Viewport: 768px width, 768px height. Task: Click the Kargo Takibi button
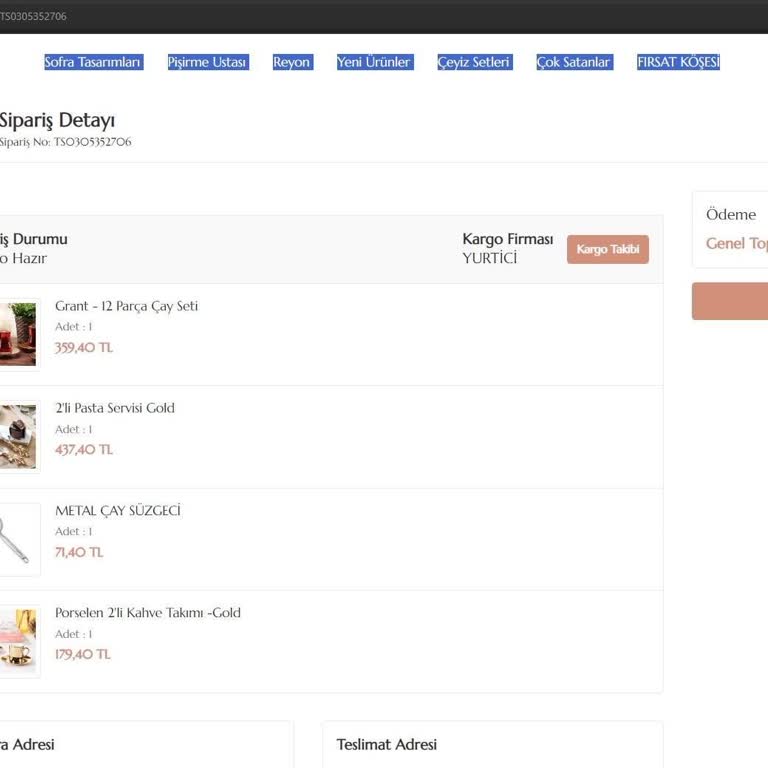click(607, 249)
